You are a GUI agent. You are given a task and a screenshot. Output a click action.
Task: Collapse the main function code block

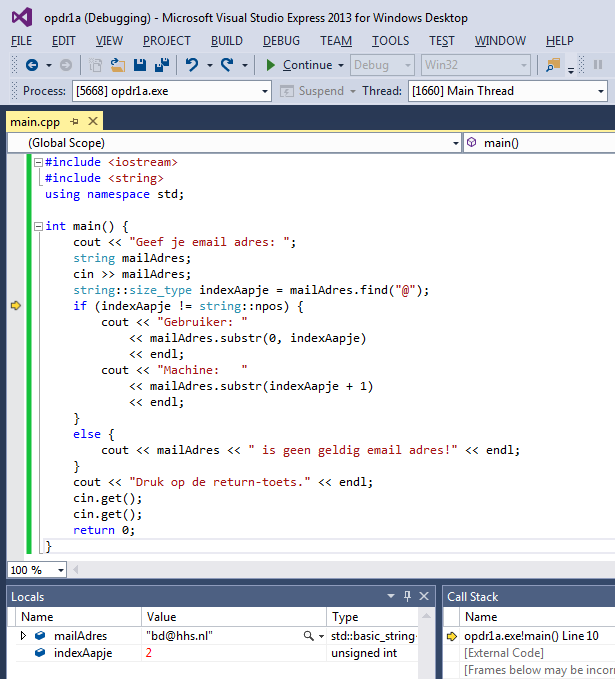pyautogui.click(x=37, y=227)
